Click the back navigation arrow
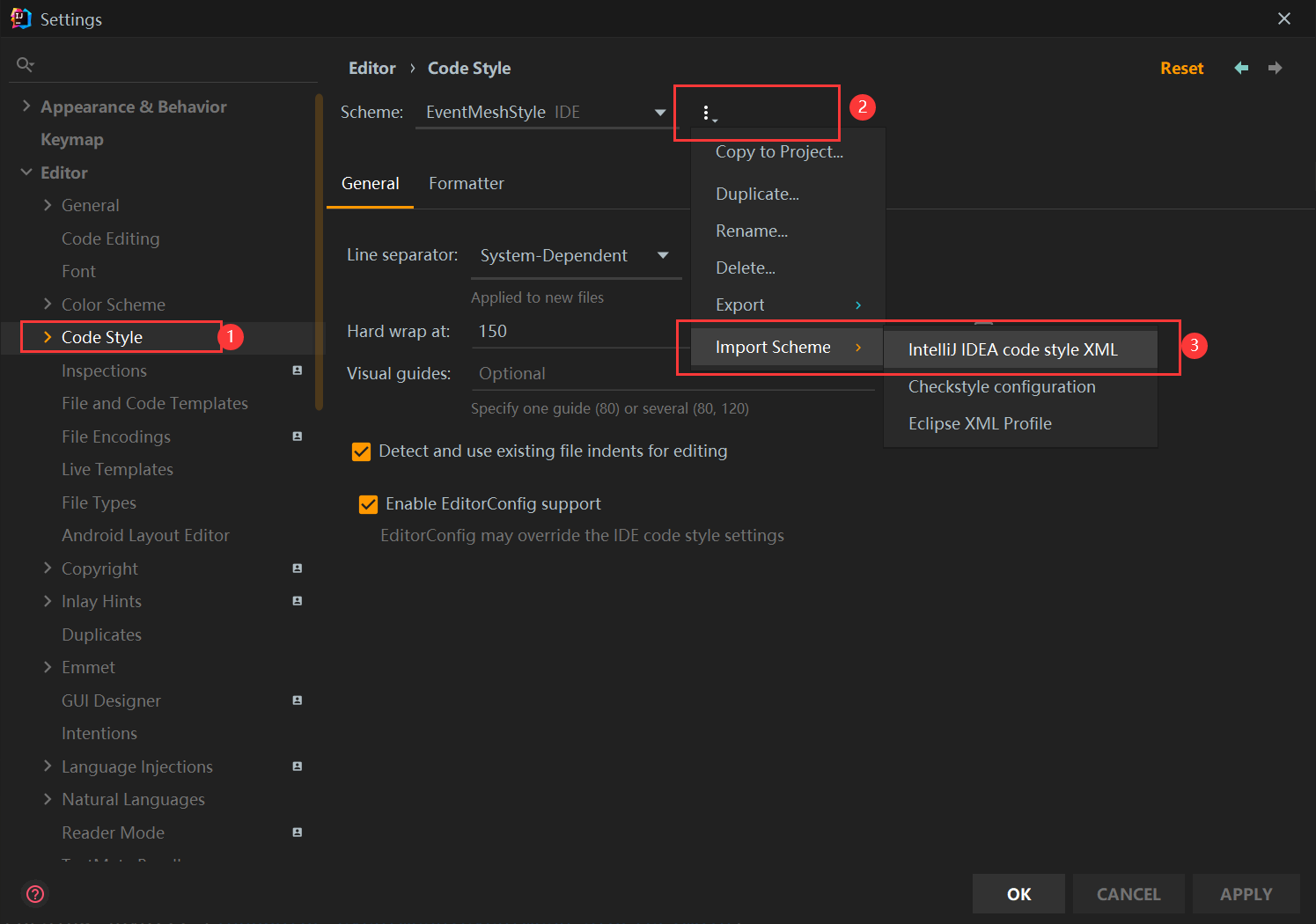 pos(1241,68)
